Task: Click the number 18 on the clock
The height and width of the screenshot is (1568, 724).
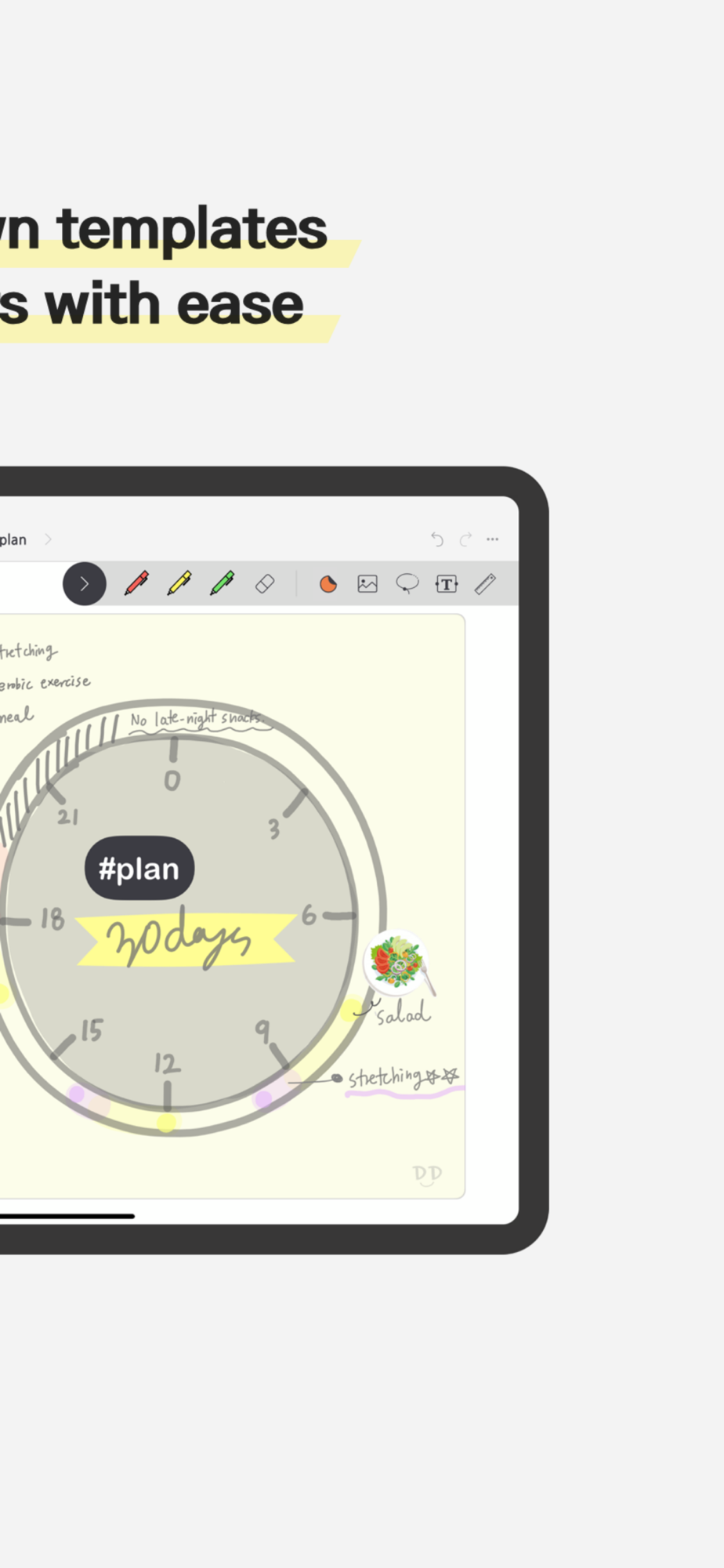Action: click(52, 919)
